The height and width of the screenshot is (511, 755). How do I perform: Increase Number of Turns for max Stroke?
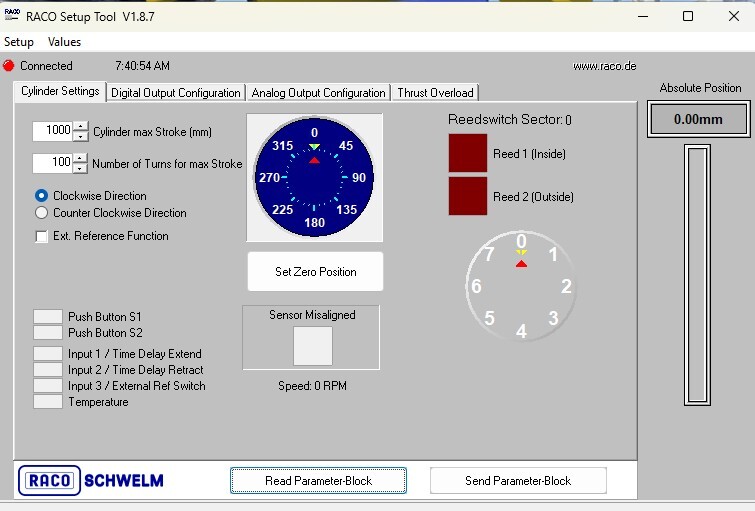[80, 158]
